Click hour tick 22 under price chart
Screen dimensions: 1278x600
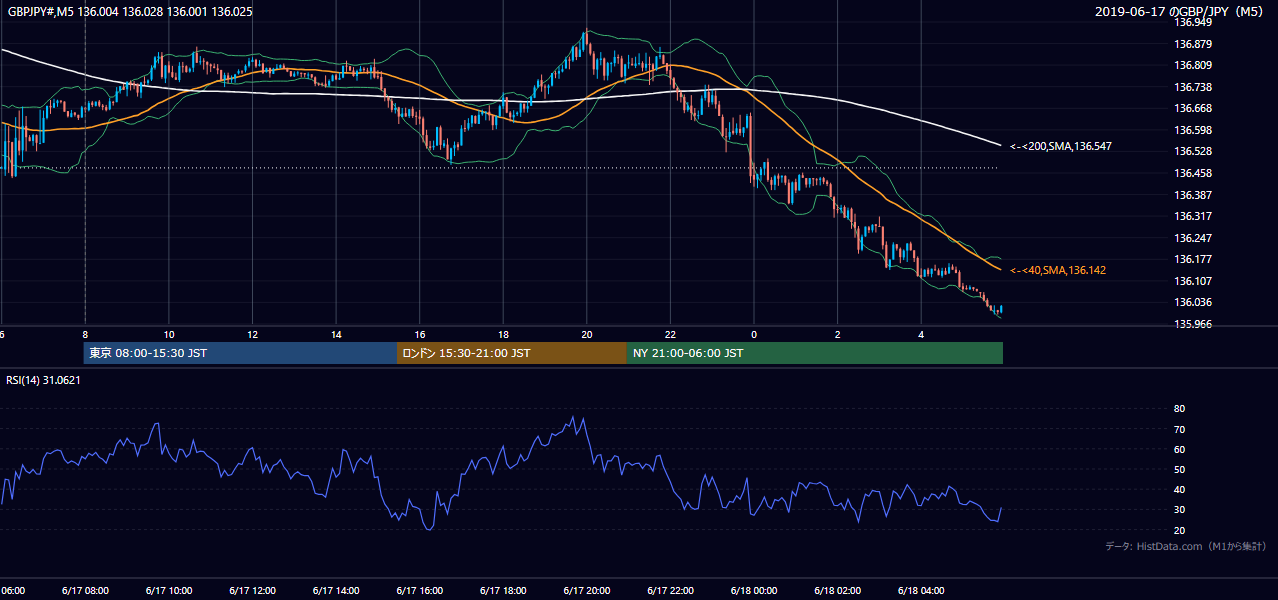[671, 335]
